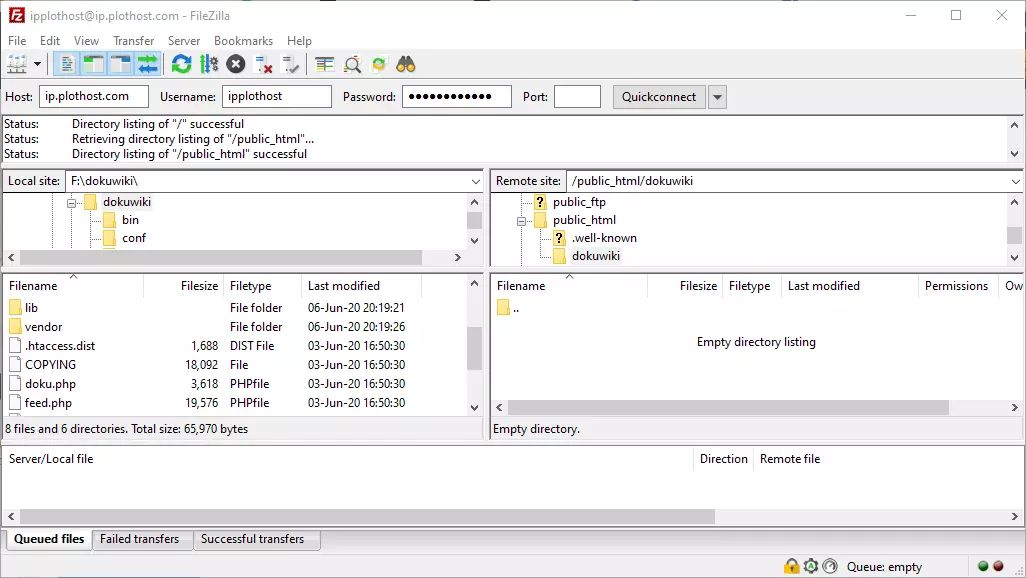Sort remote files by Filetype column
The height and width of the screenshot is (578, 1026).
pyautogui.click(x=749, y=286)
